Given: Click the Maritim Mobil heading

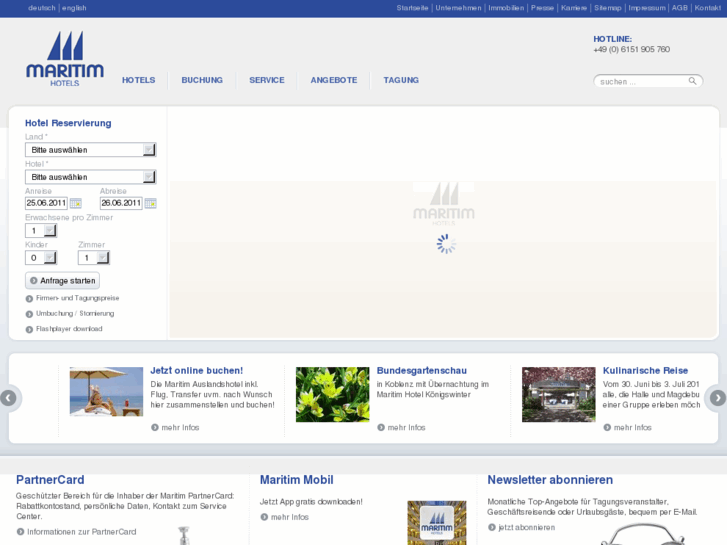Looking at the screenshot, I should [296, 480].
